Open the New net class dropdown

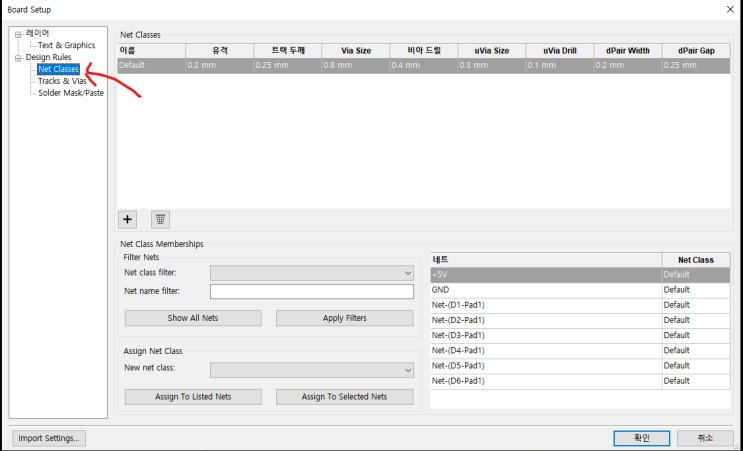coord(312,370)
